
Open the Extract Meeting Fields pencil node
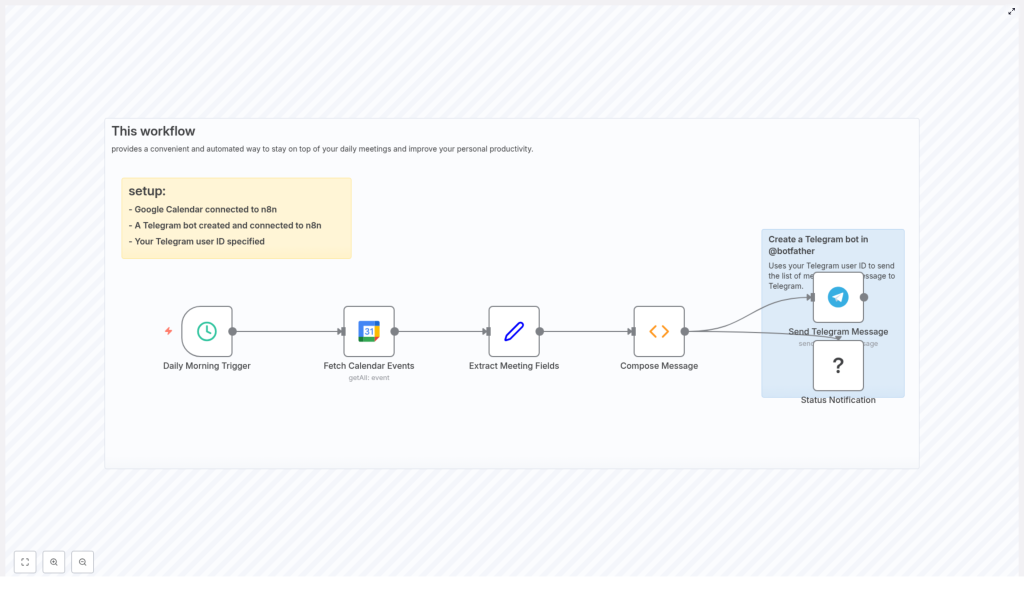point(514,331)
